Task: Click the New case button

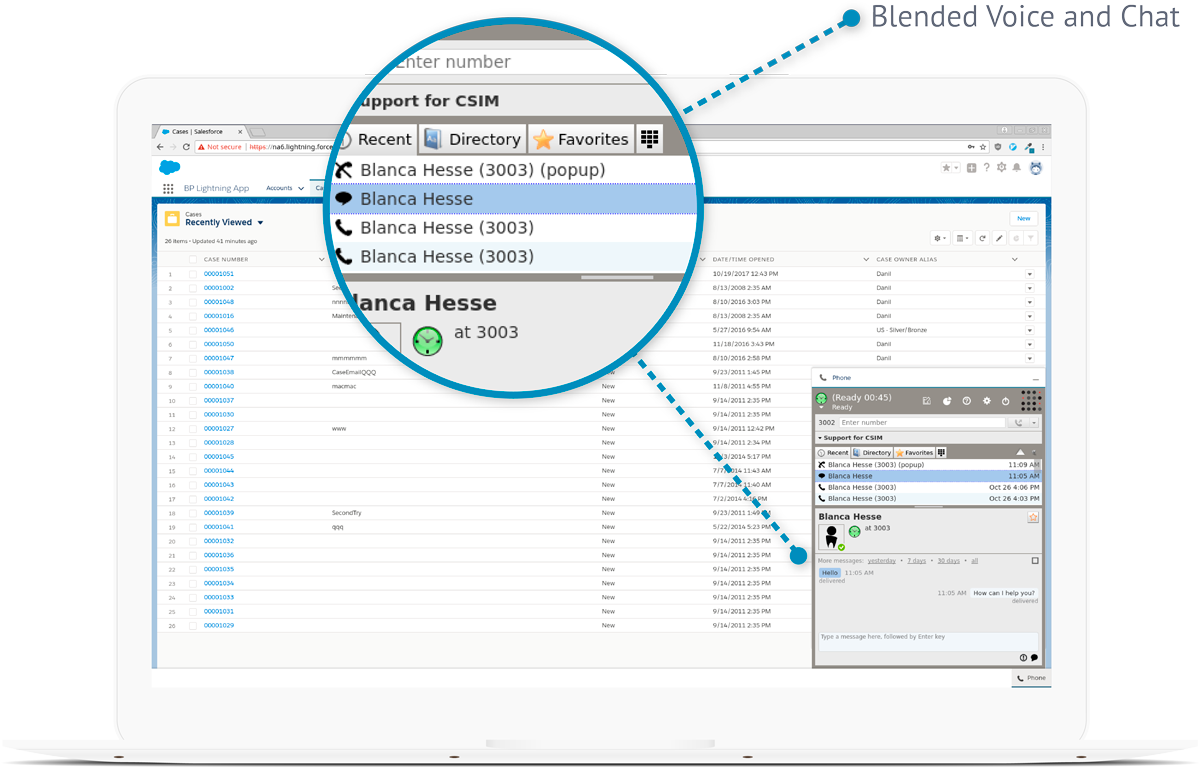Action: coord(1023,218)
